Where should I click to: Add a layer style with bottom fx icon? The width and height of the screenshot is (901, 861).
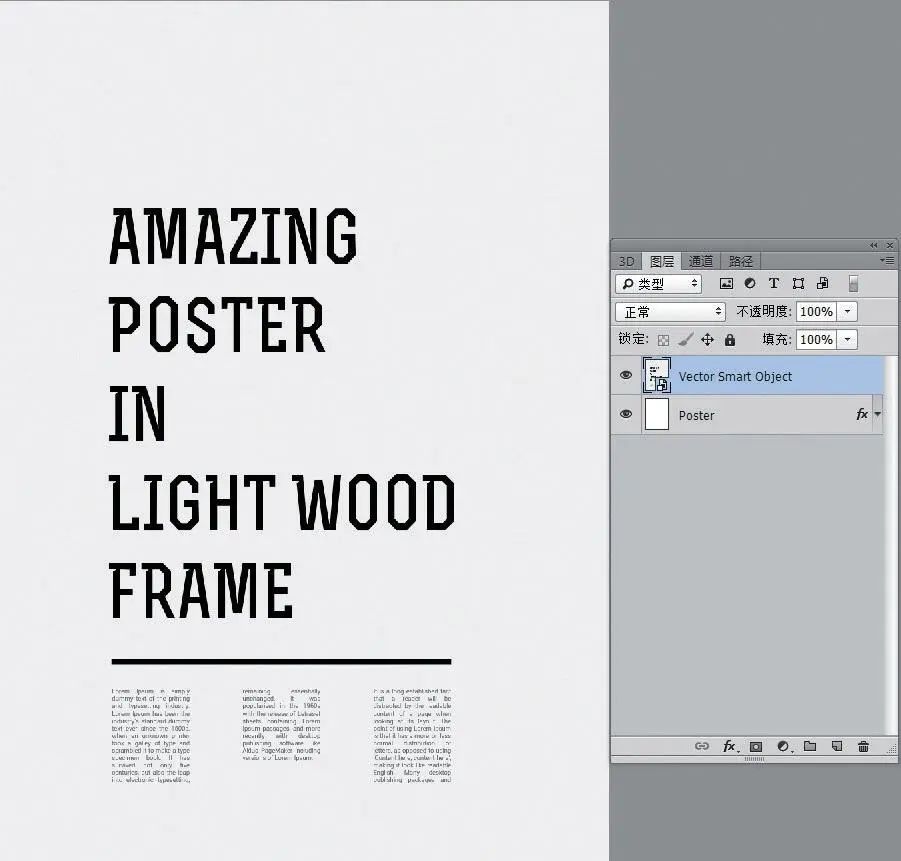[729, 746]
